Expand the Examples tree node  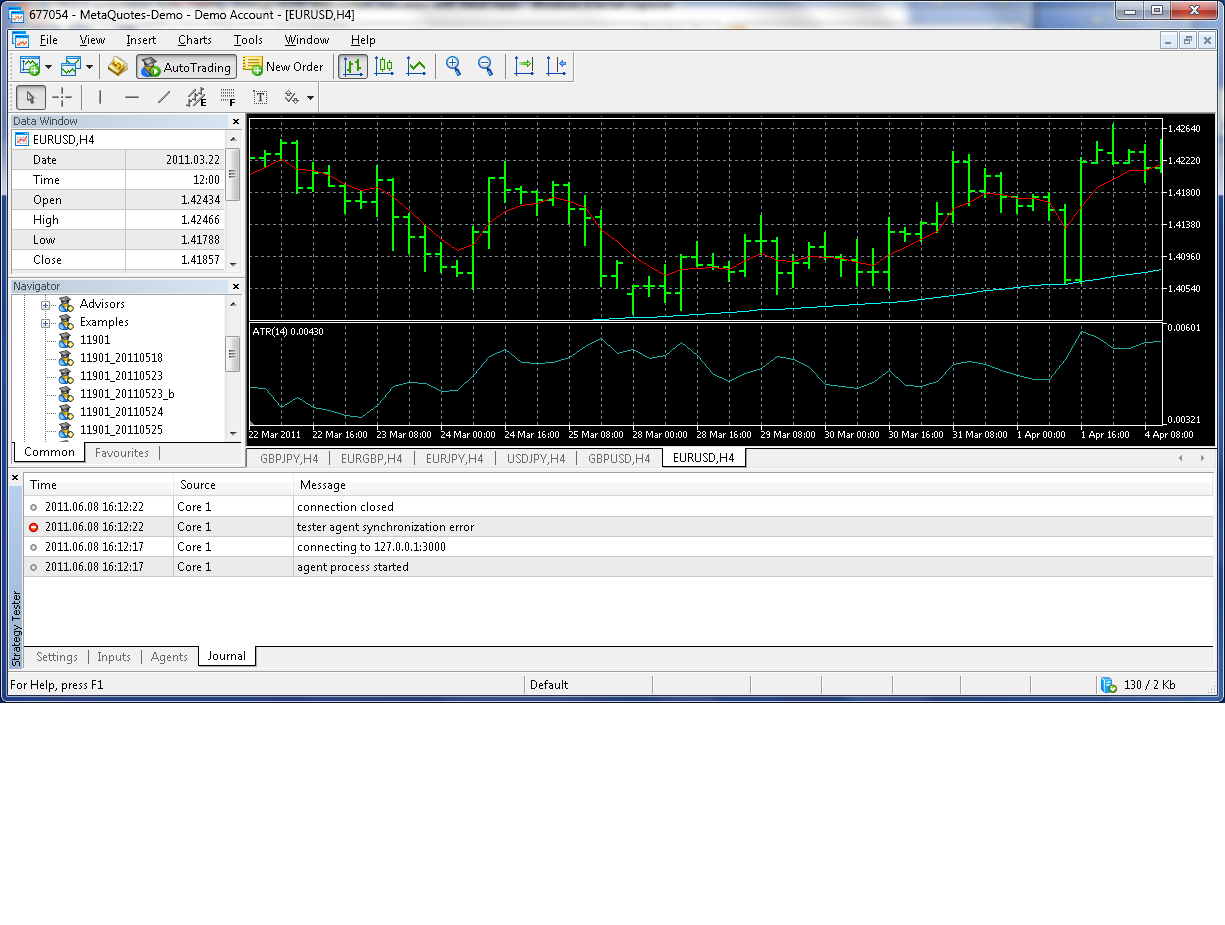[x=45, y=322]
